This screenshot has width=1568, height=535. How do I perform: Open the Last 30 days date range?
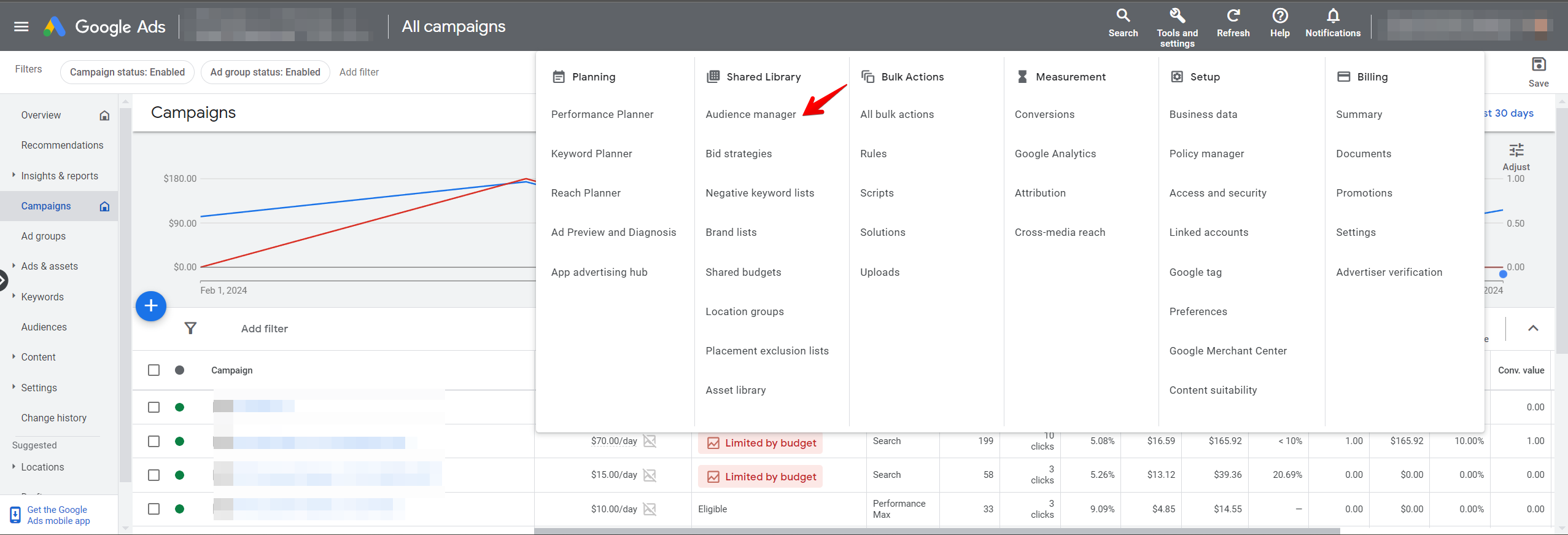point(1508,113)
